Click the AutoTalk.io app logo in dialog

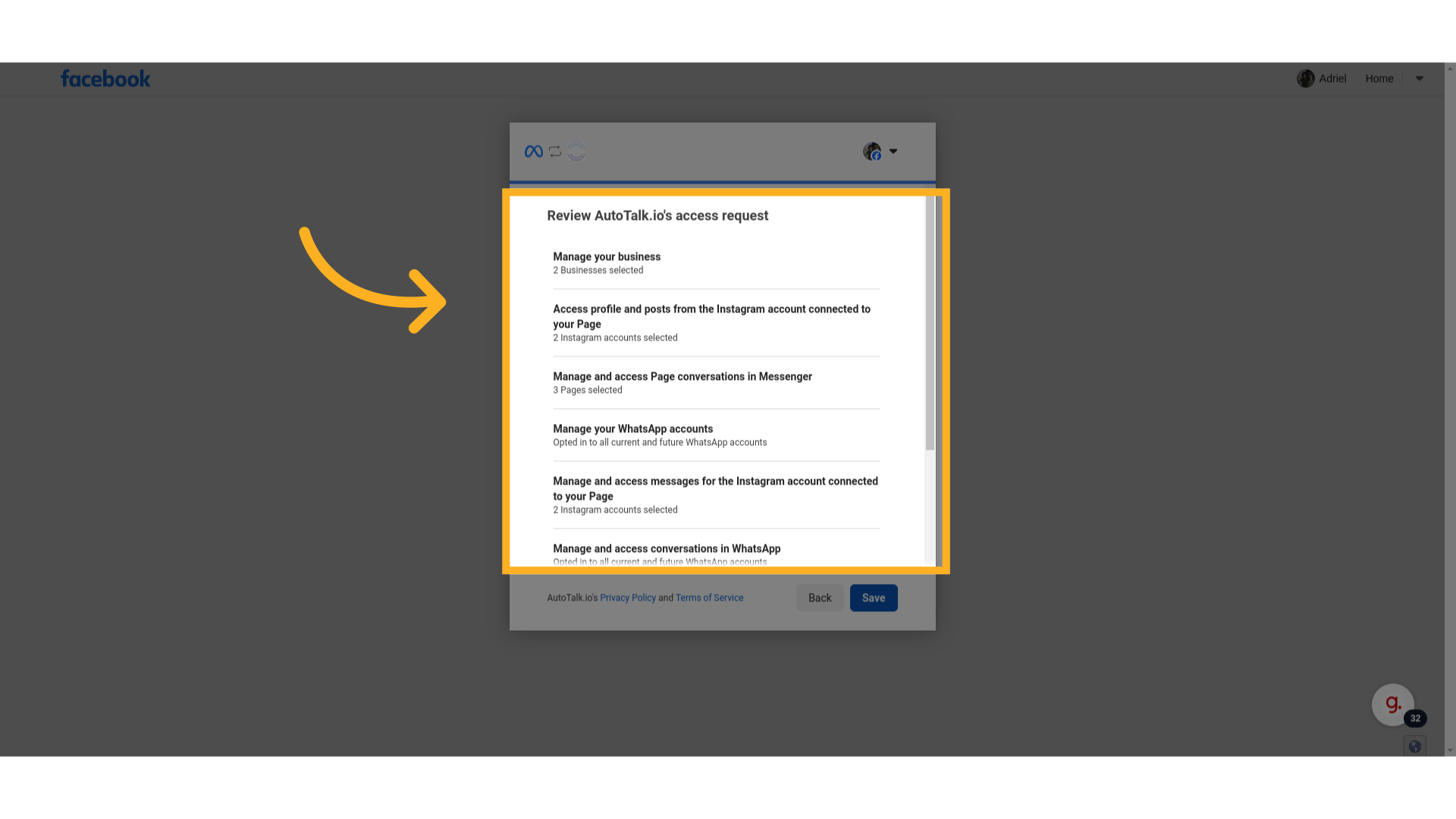(x=576, y=152)
